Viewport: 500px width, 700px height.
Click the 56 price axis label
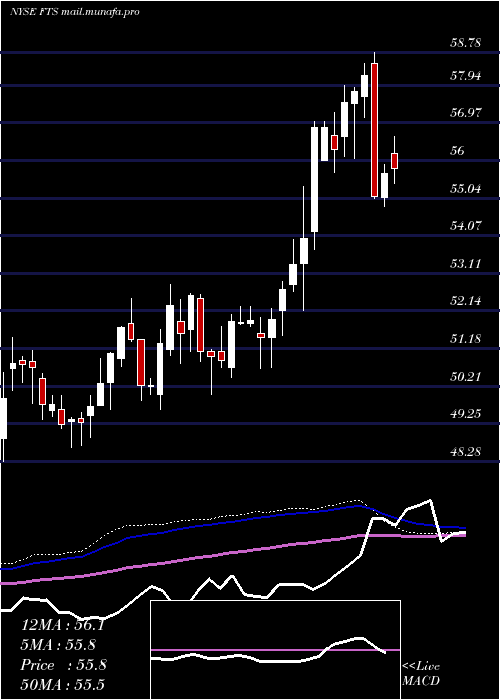coord(458,150)
